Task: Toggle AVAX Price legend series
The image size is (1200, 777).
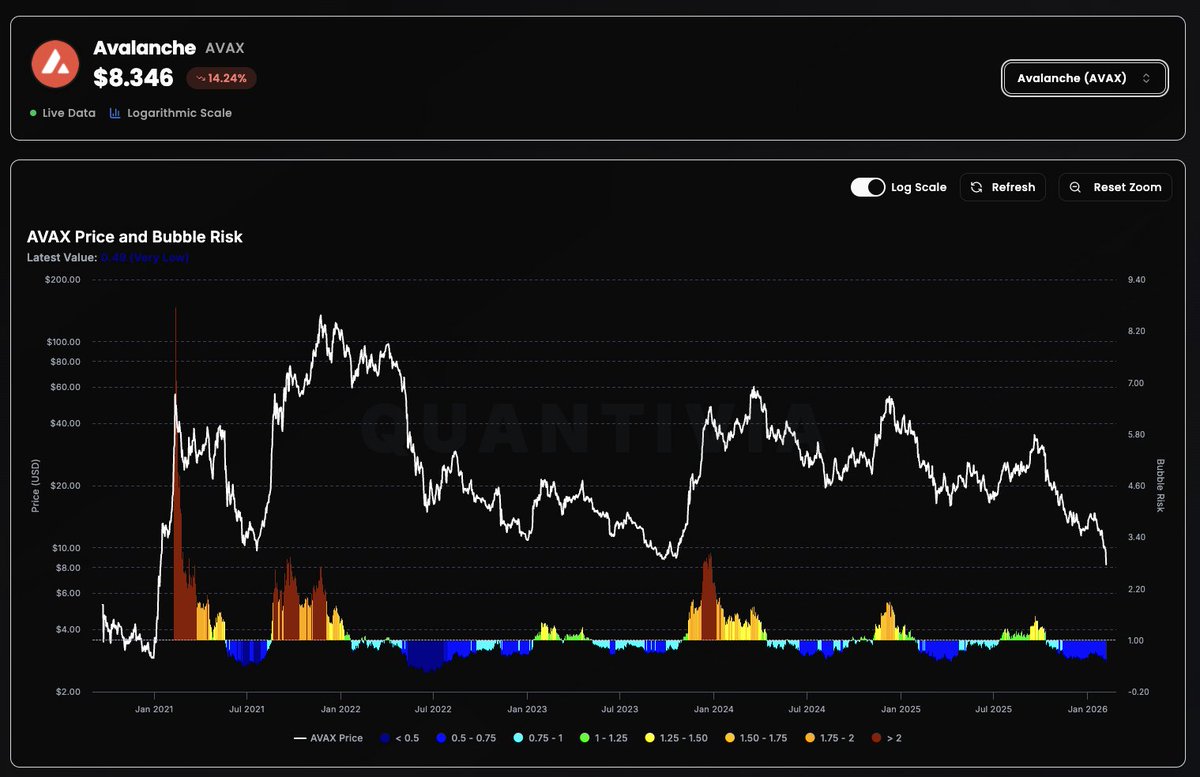Action: pos(328,738)
